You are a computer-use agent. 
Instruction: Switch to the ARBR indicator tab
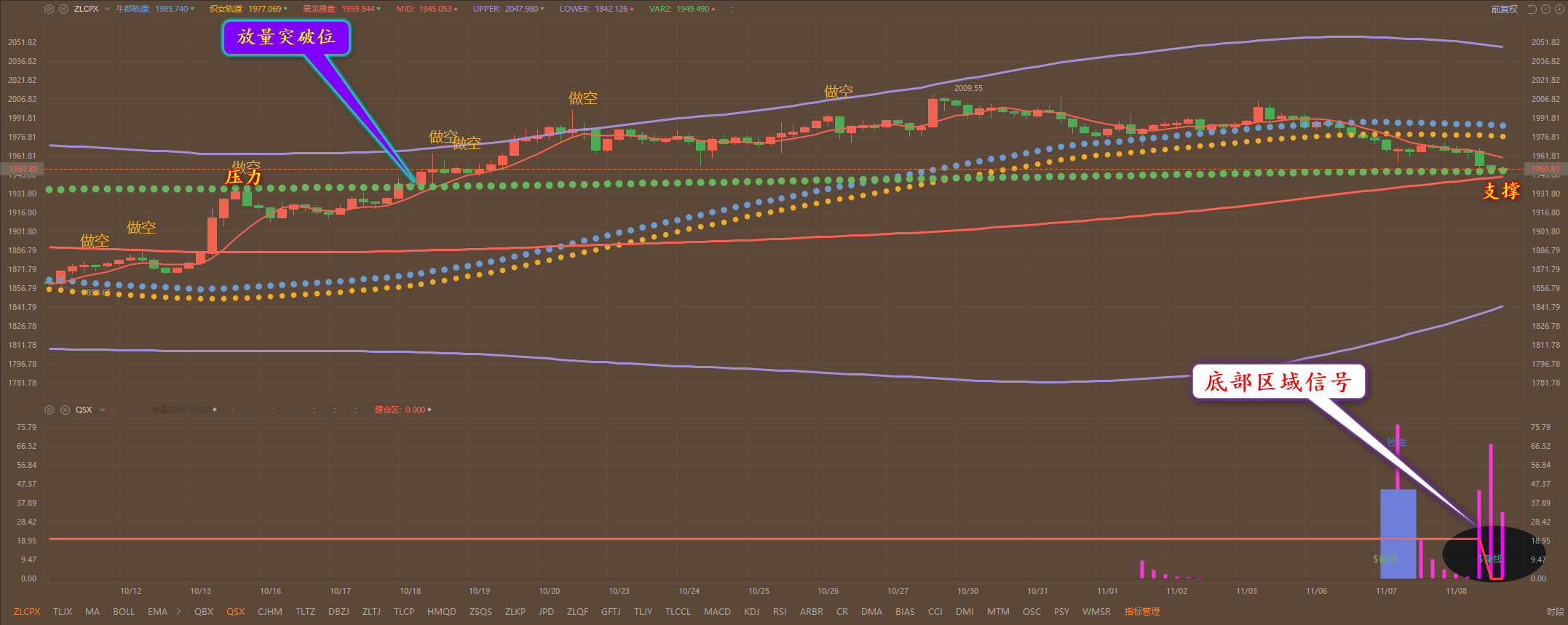[x=812, y=612]
